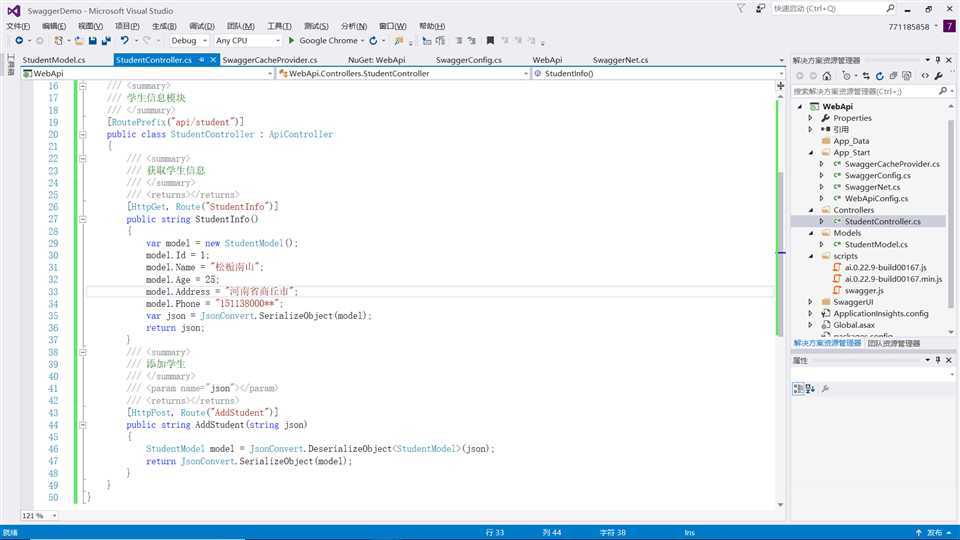Image resolution: width=960 pixels, height=540 pixels.
Task: Expand the SwaggerUI folder in Solution Explorer
Action: 810,302
